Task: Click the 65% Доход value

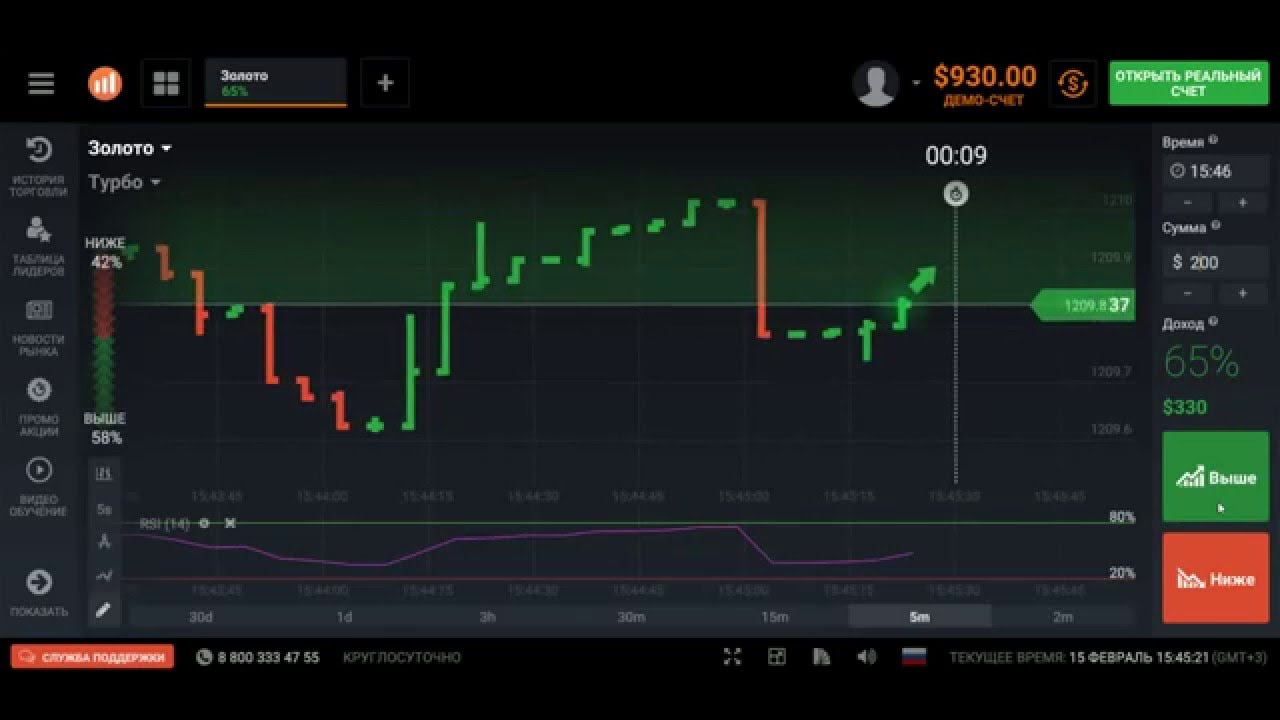Action: 1201,362
